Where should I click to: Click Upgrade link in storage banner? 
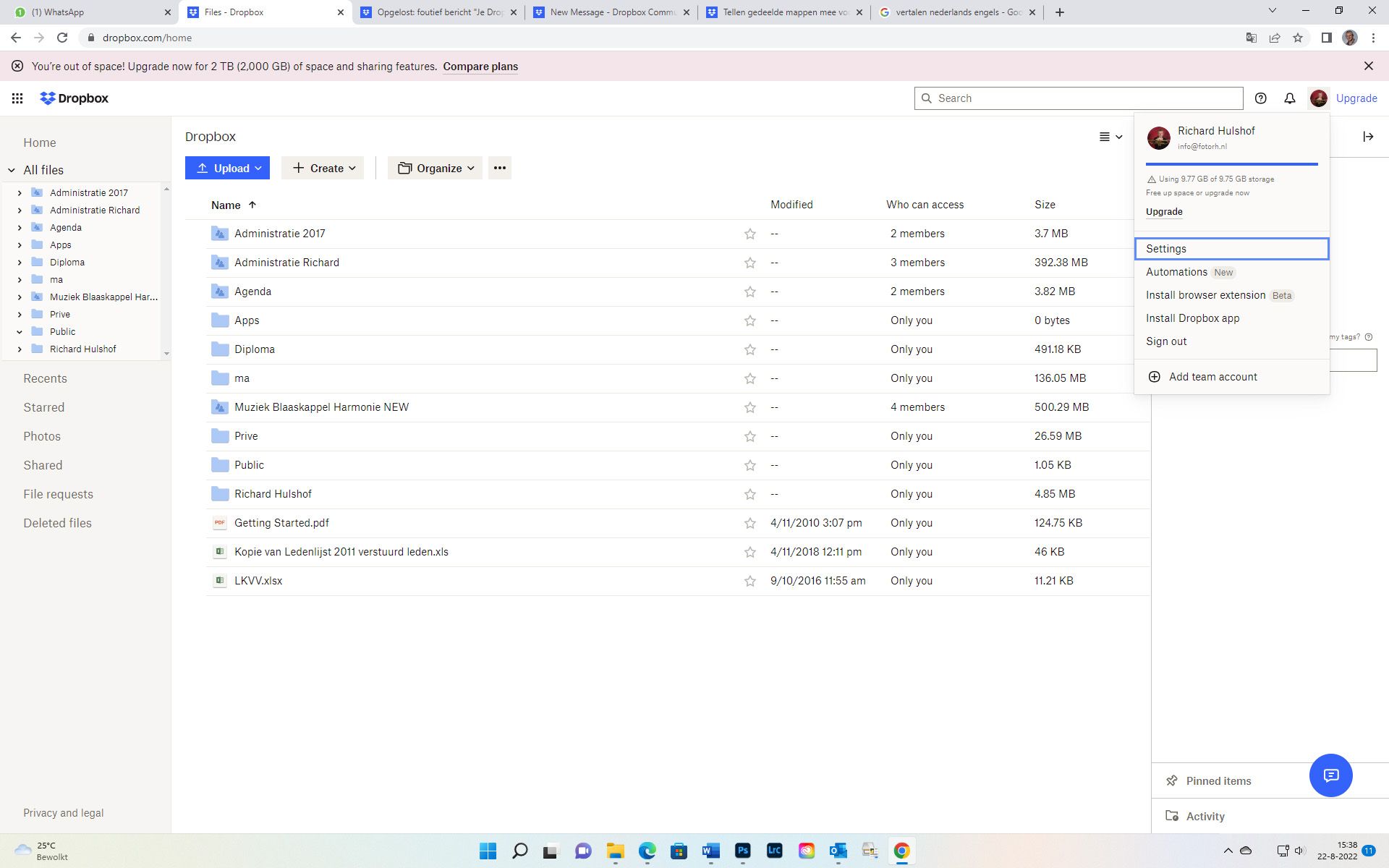point(1164,211)
